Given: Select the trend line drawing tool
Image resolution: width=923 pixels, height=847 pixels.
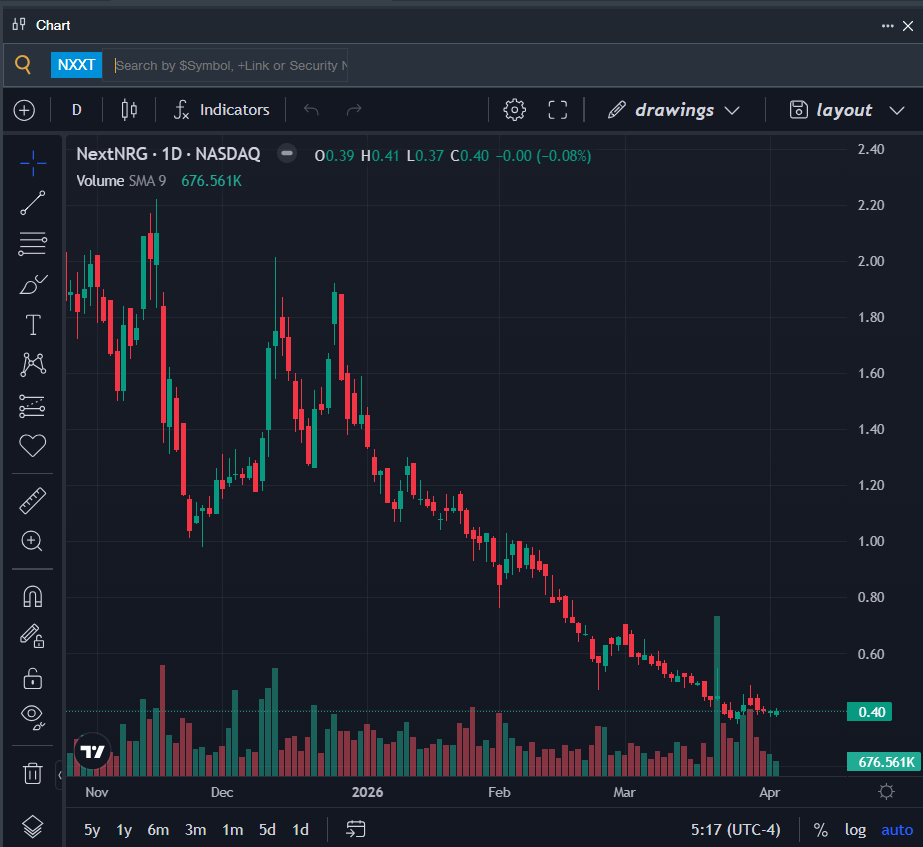Looking at the screenshot, I should coord(33,203).
